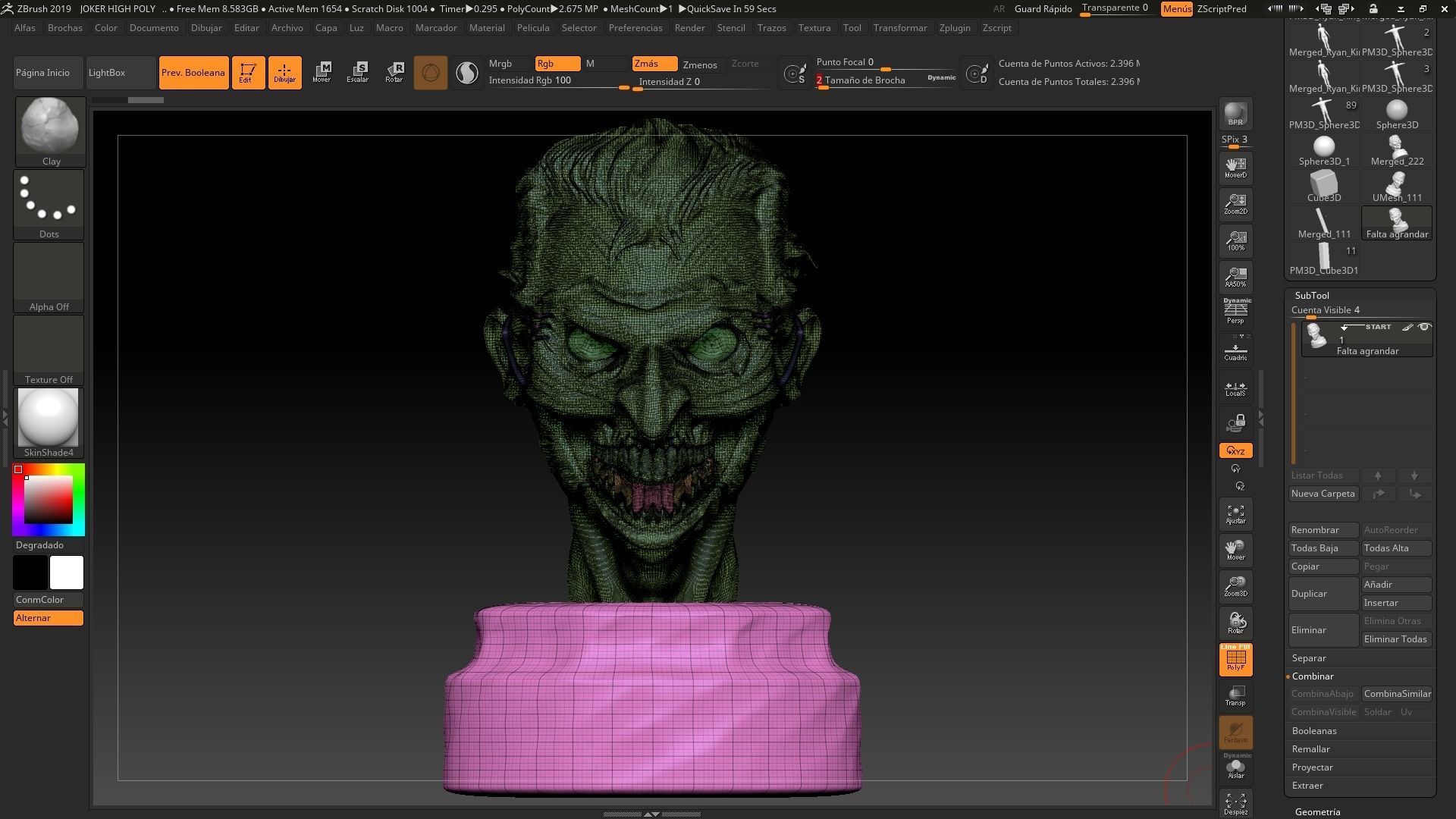Screen dimensions: 1456x819
Task: Click the LightBox button
Action: [121, 73]
